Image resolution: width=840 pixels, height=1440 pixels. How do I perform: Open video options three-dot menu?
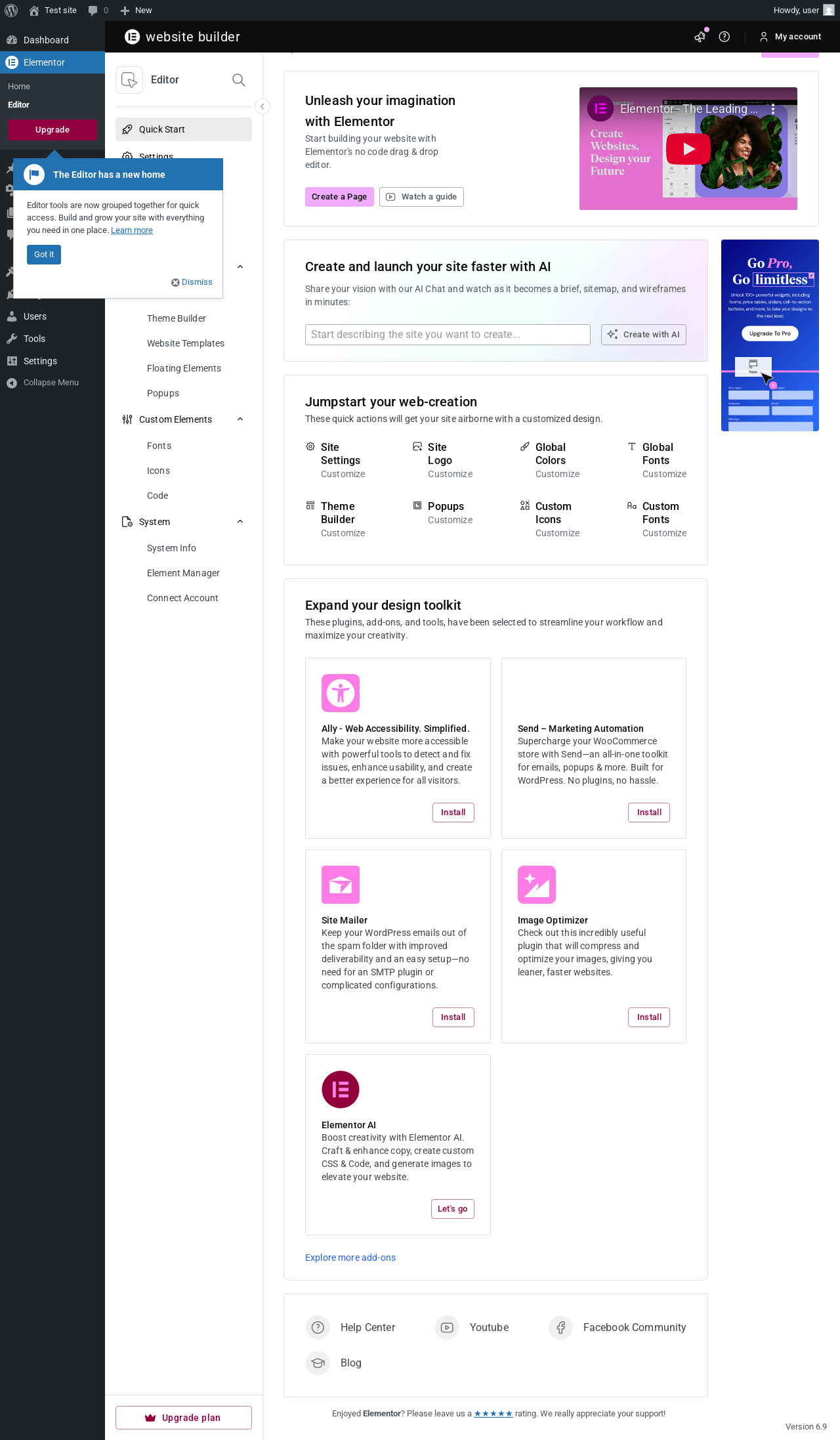773,109
